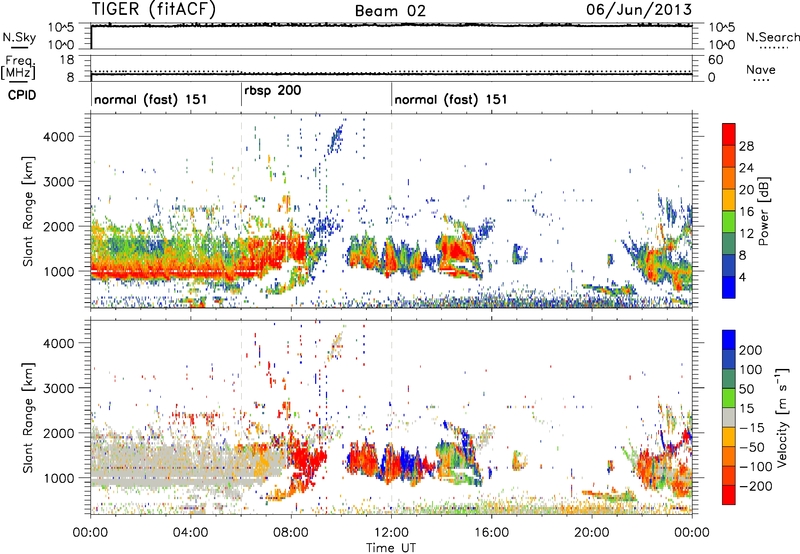Click the Power color bar segment below 4

pos(729,287)
